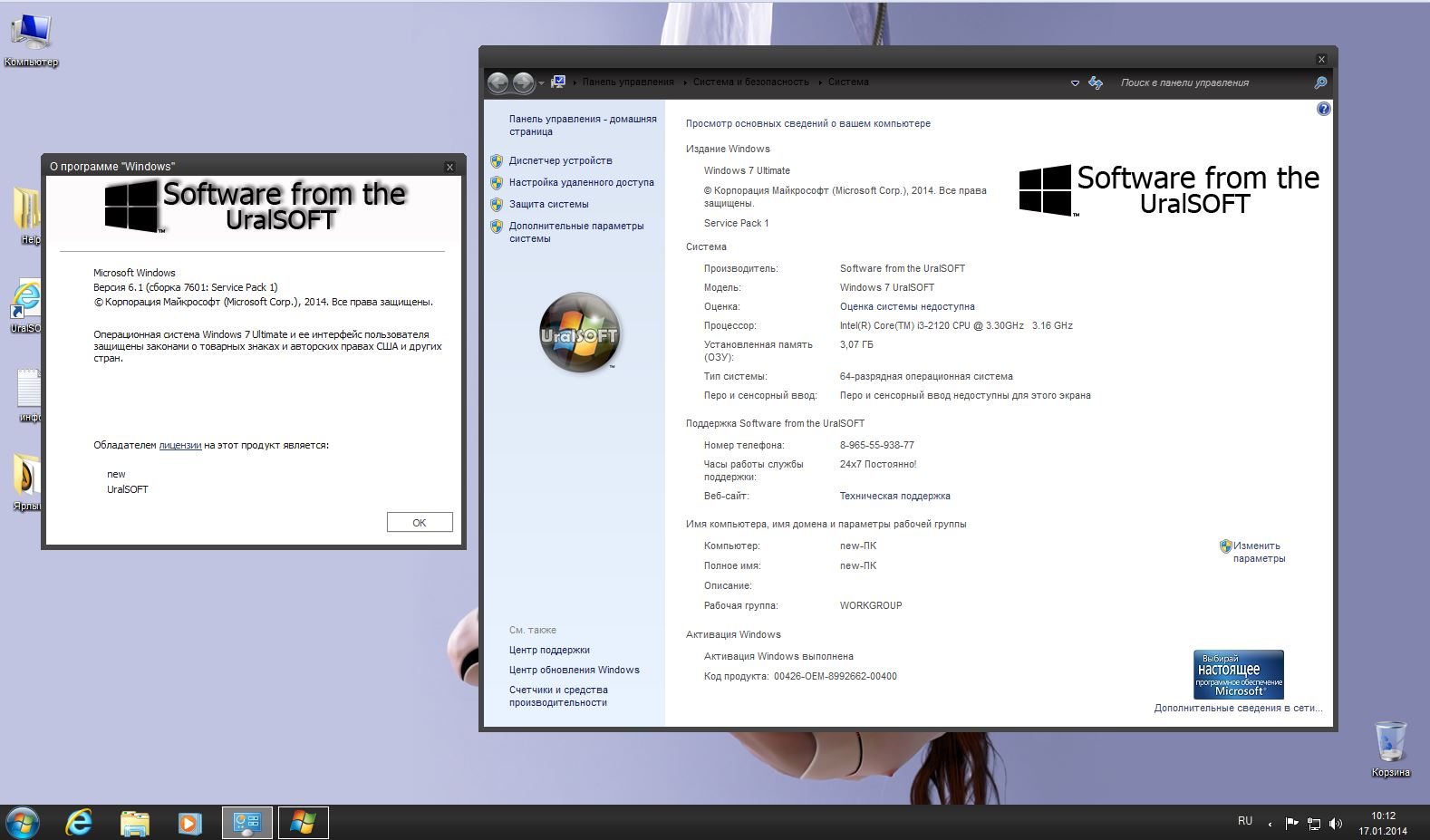Viewport: 1430px width, 840px height.
Task: Click the control panel icon in the address bar
Action: pos(558,82)
